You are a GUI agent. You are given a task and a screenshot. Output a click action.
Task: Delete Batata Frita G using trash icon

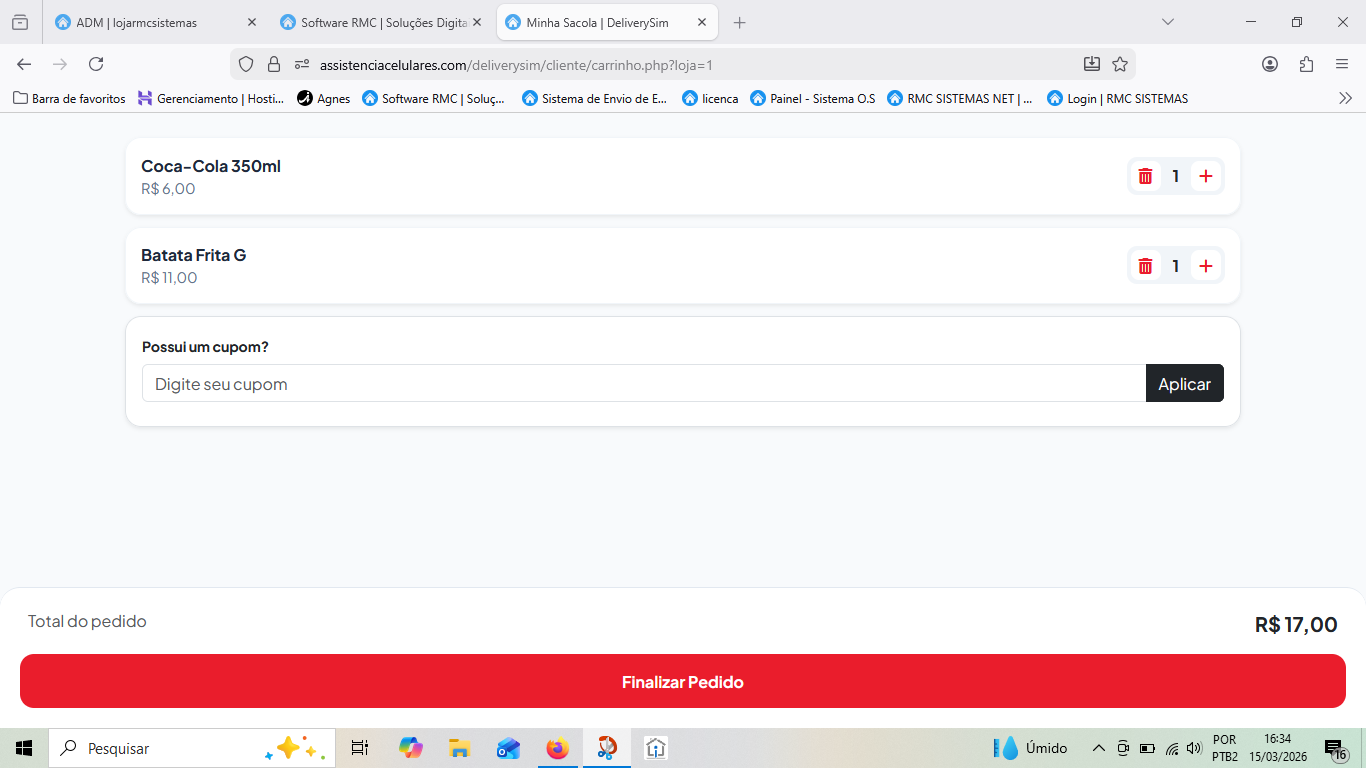coord(1145,266)
